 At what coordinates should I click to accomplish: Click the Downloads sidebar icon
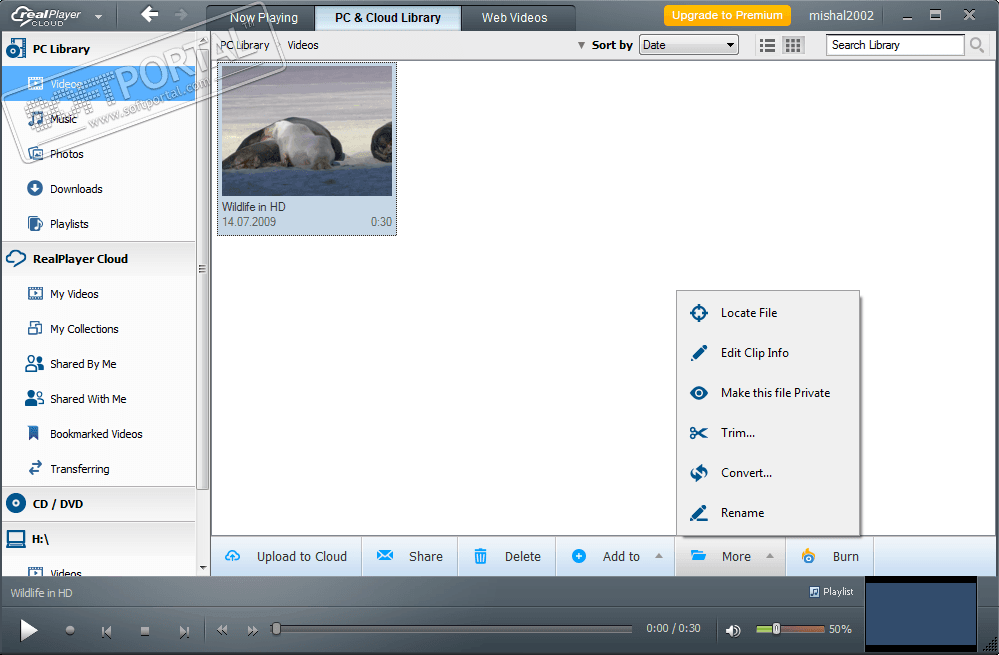point(35,189)
